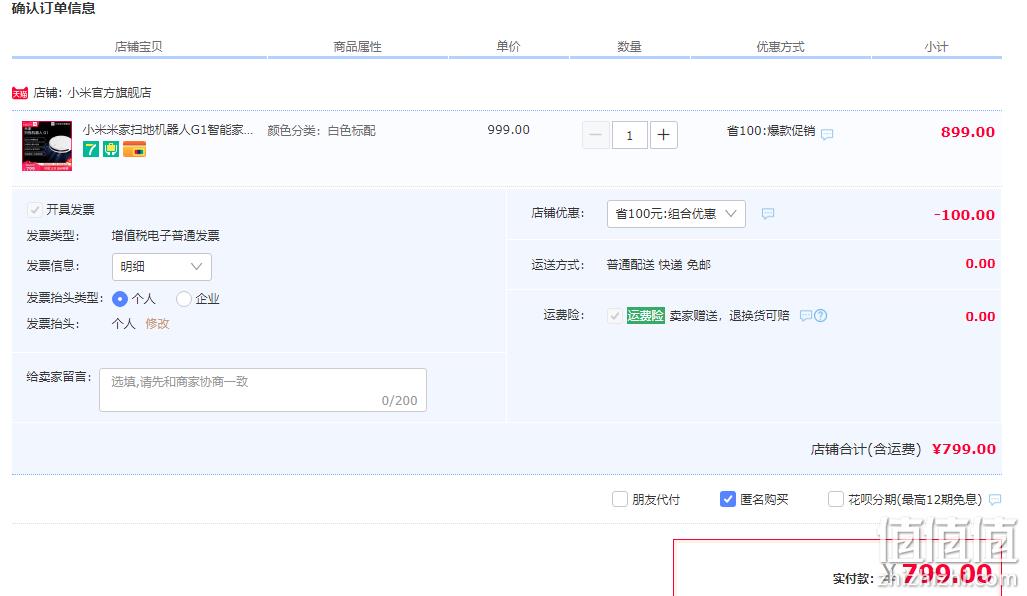Decrease quantity with the minus button
Screen dimensions: 1027x596
595,135
